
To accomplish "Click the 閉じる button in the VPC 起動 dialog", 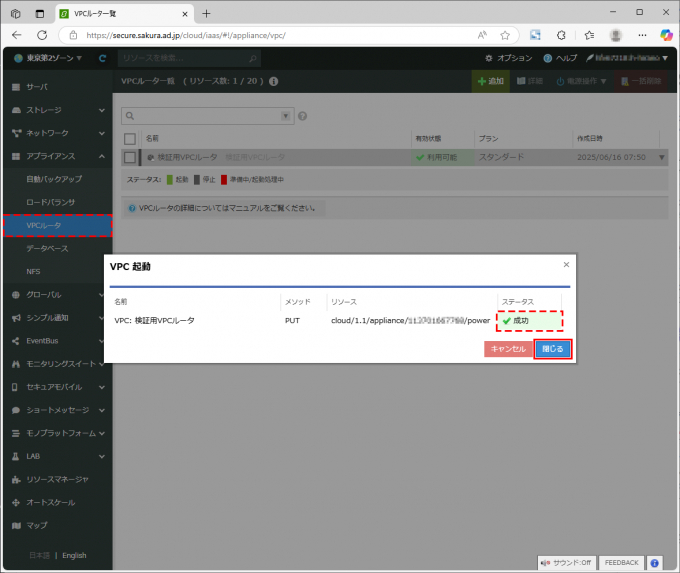I will tap(552, 349).
